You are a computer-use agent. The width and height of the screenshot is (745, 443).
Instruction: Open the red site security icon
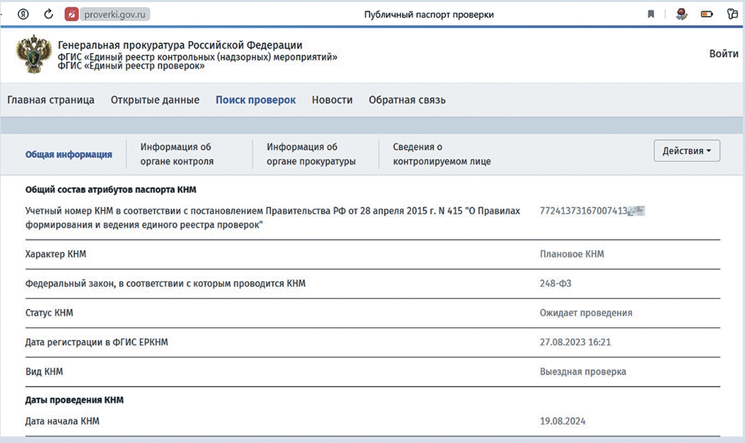[72, 15]
